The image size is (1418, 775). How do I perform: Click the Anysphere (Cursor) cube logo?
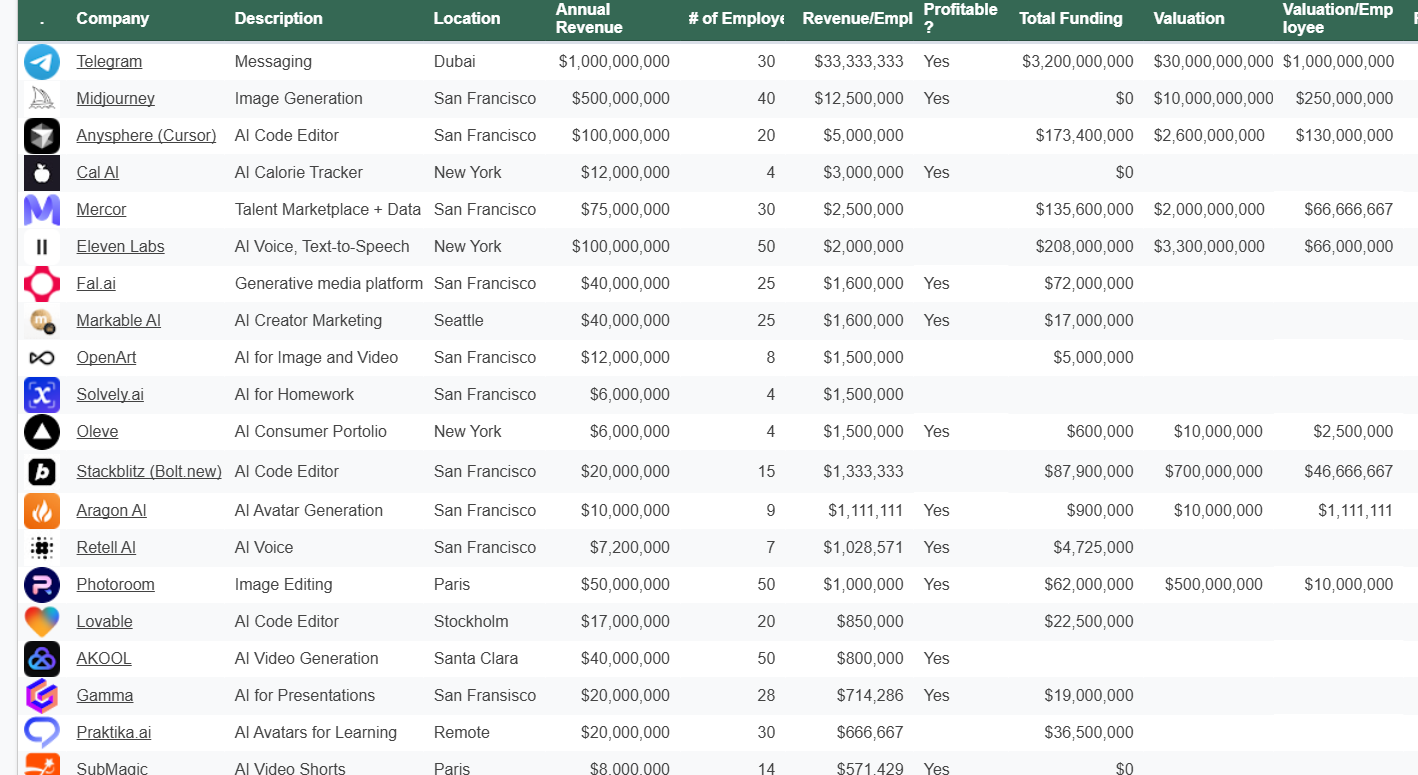point(42,135)
